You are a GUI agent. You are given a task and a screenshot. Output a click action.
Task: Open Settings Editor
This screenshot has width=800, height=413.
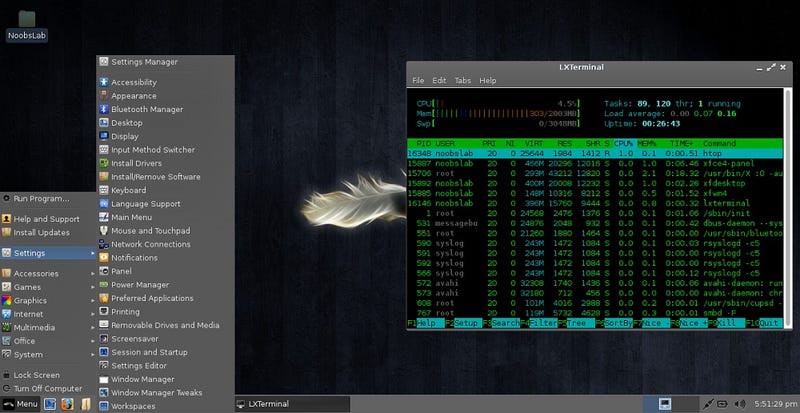tap(165, 366)
